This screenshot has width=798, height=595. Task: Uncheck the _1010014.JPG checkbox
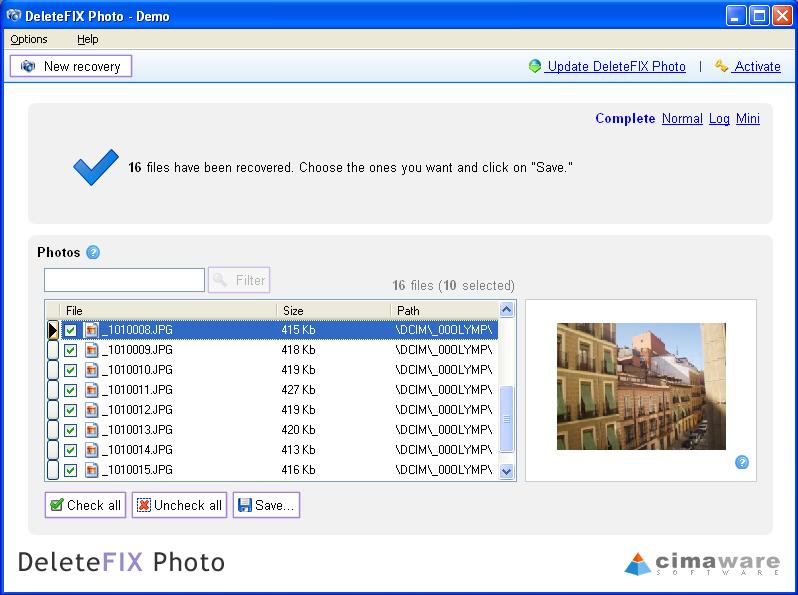(x=71, y=450)
